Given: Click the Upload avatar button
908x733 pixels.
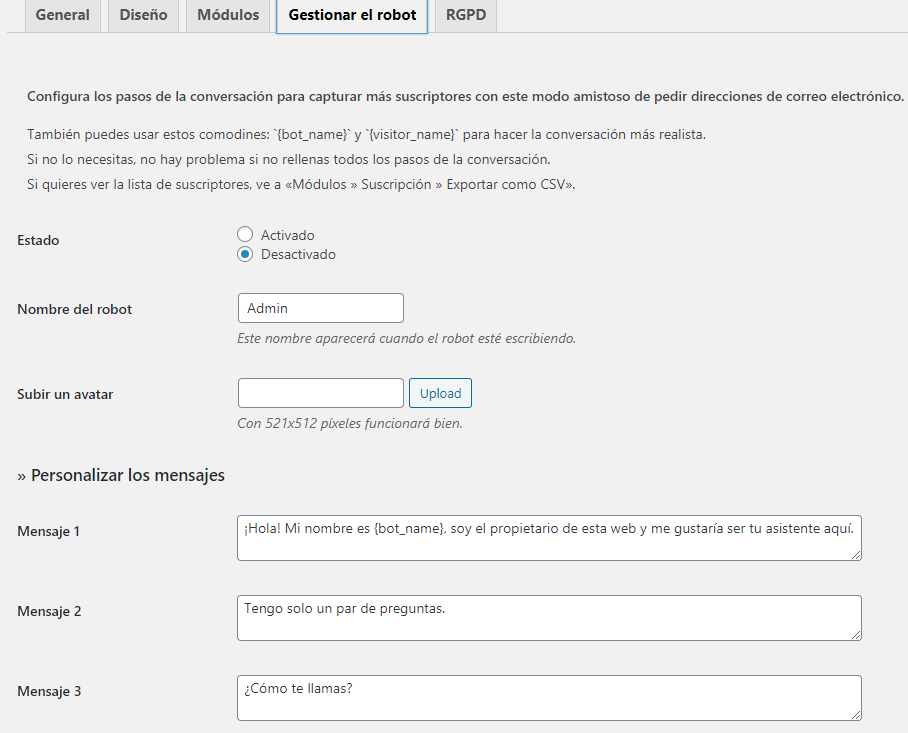Looking at the screenshot, I should [441, 393].
